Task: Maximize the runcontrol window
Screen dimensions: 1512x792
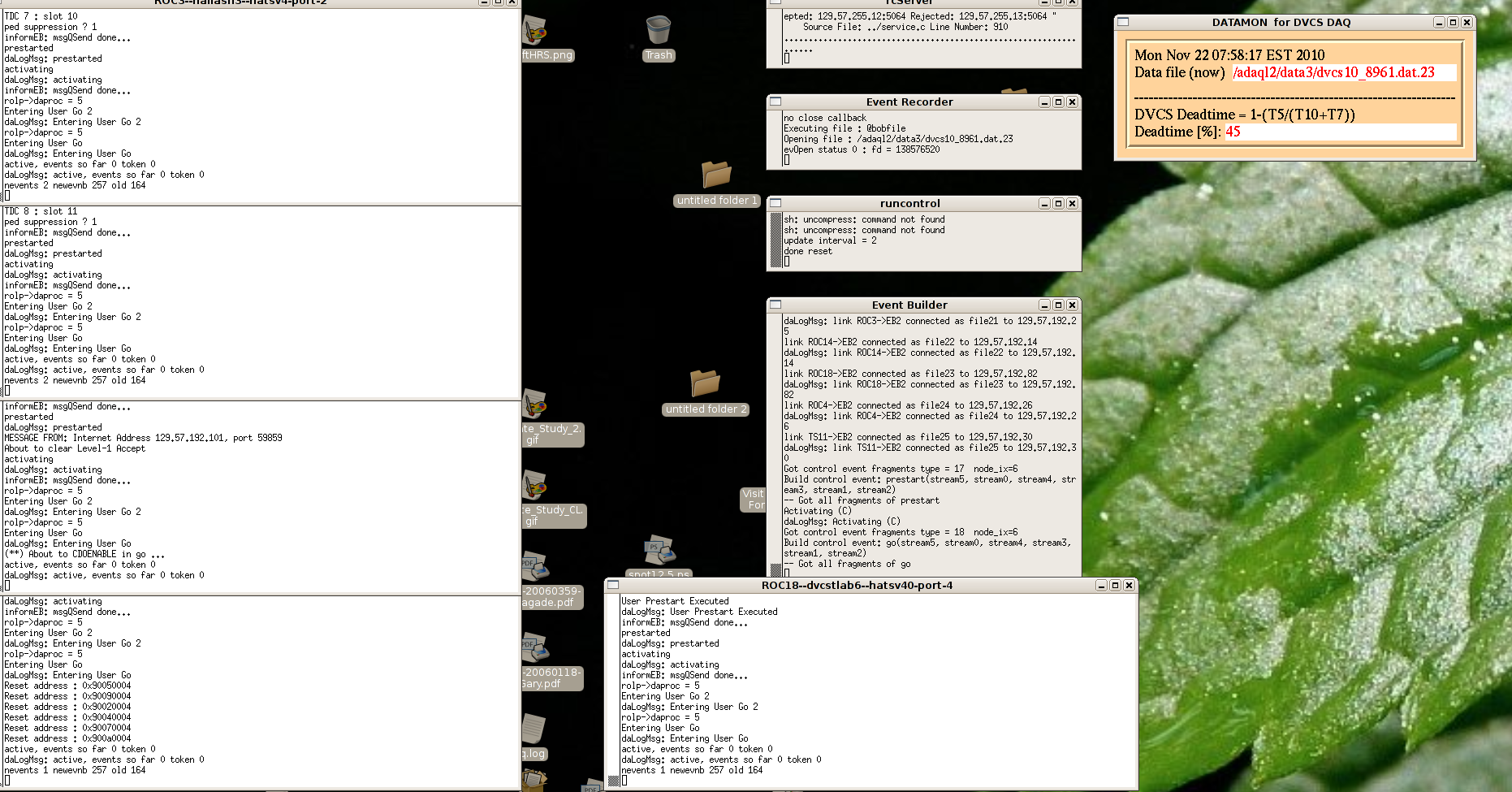Action: point(1058,203)
